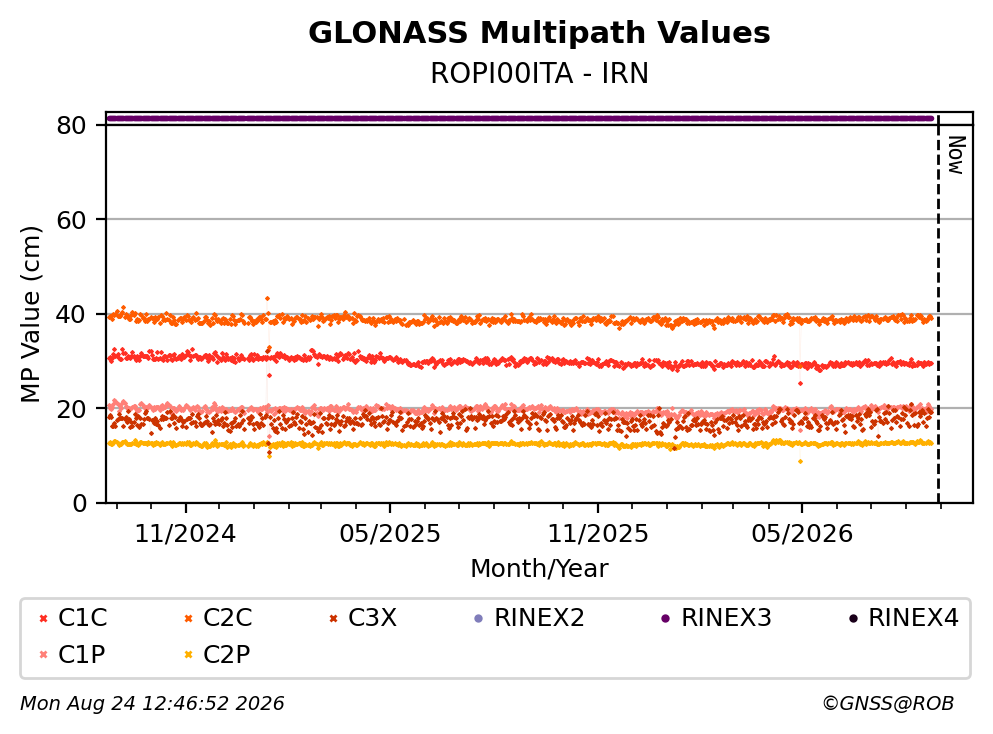Click the ©GNSS@ROB copyright text
993x734 pixels.
888,703
